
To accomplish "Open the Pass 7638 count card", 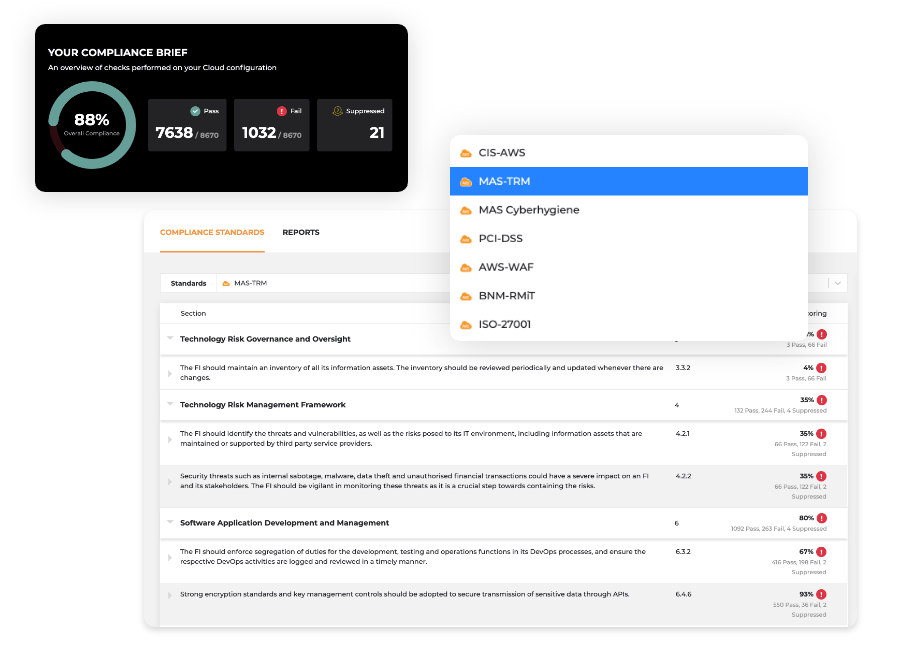I will pos(187,125).
